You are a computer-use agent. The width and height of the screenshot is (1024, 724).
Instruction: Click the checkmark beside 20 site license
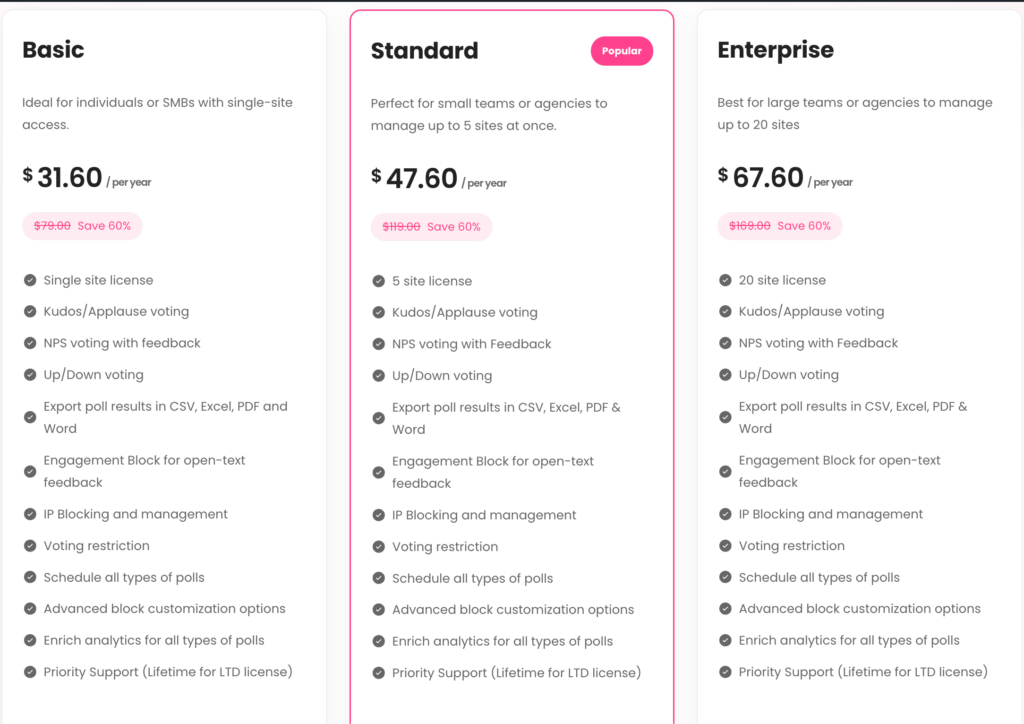724,280
